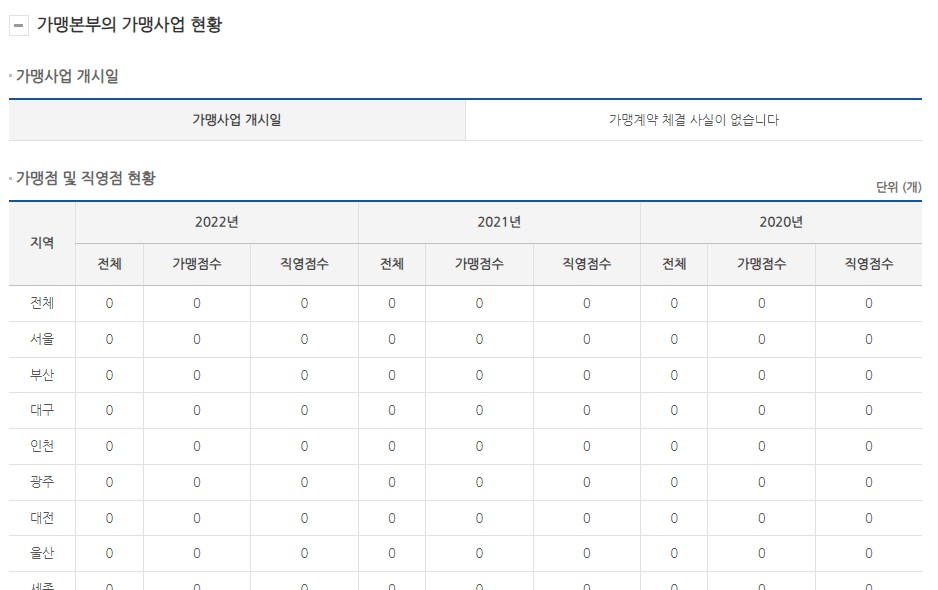Select the 가맹본부의 가맹사업 현황 heading
938x590 pixels.
129,25
